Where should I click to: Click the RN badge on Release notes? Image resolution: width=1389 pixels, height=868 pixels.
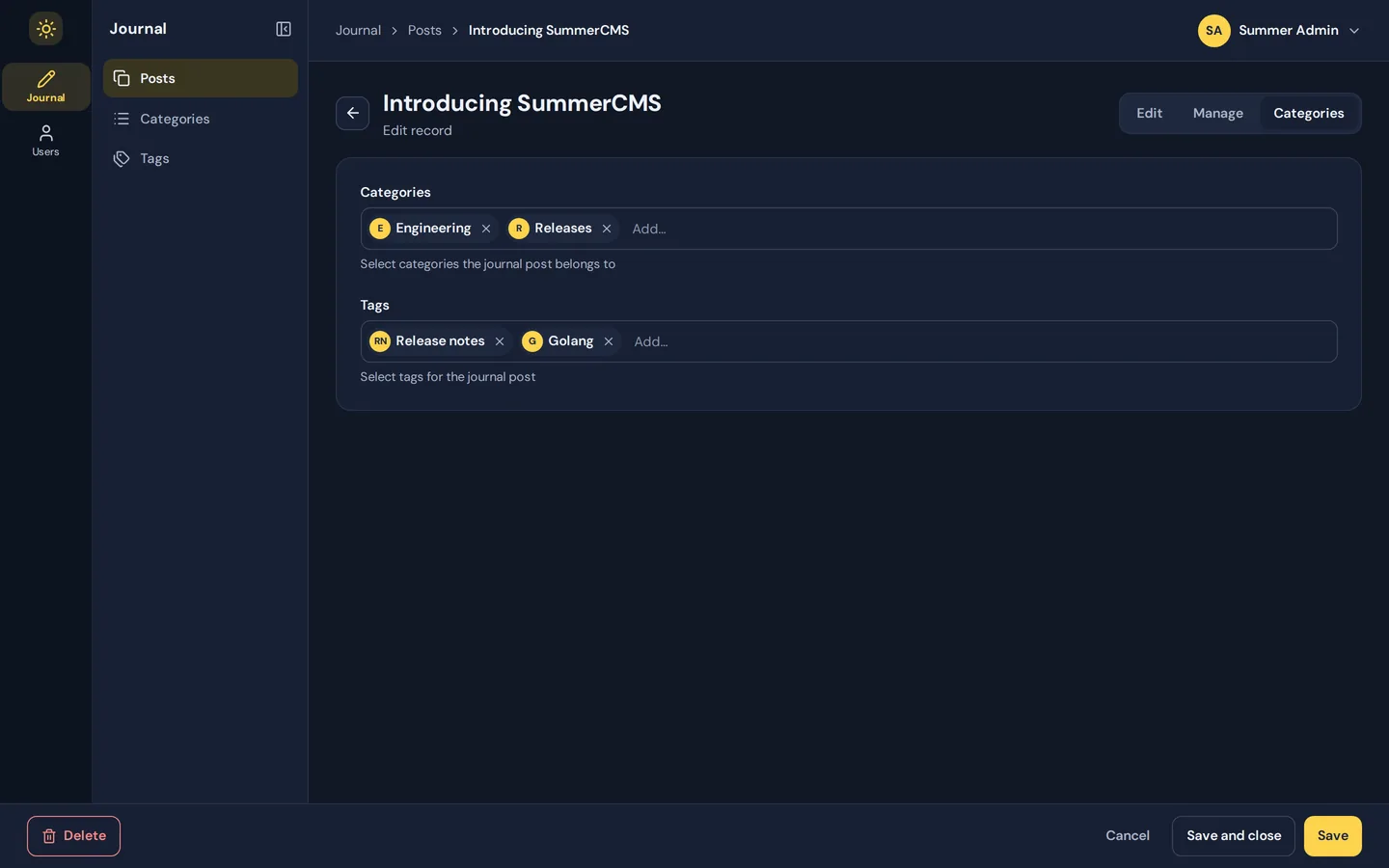pyautogui.click(x=380, y=341)
